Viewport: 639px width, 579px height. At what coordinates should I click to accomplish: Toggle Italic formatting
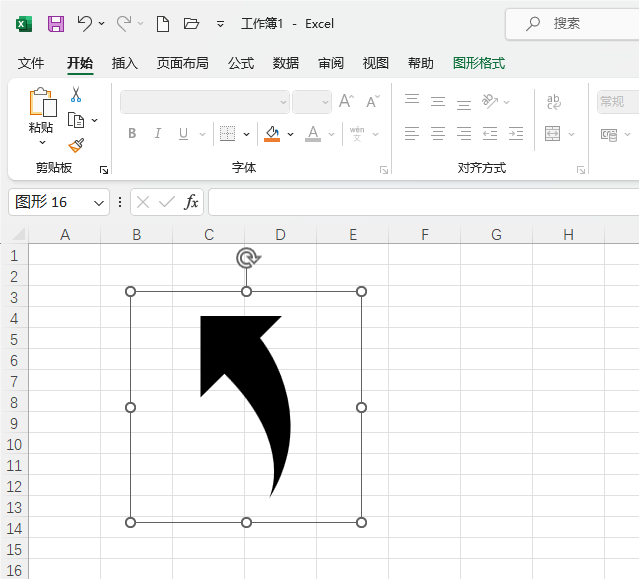(157, 133)
